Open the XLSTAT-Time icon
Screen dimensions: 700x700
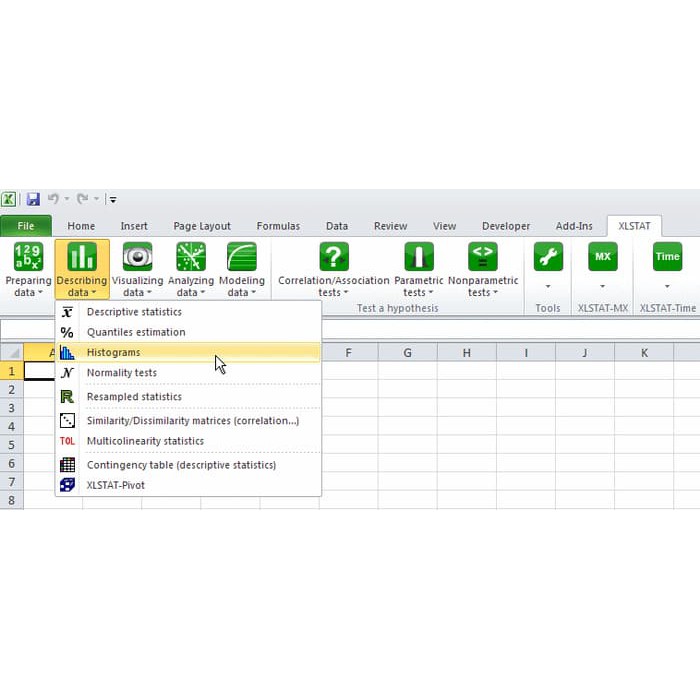[x=667, y=256]
